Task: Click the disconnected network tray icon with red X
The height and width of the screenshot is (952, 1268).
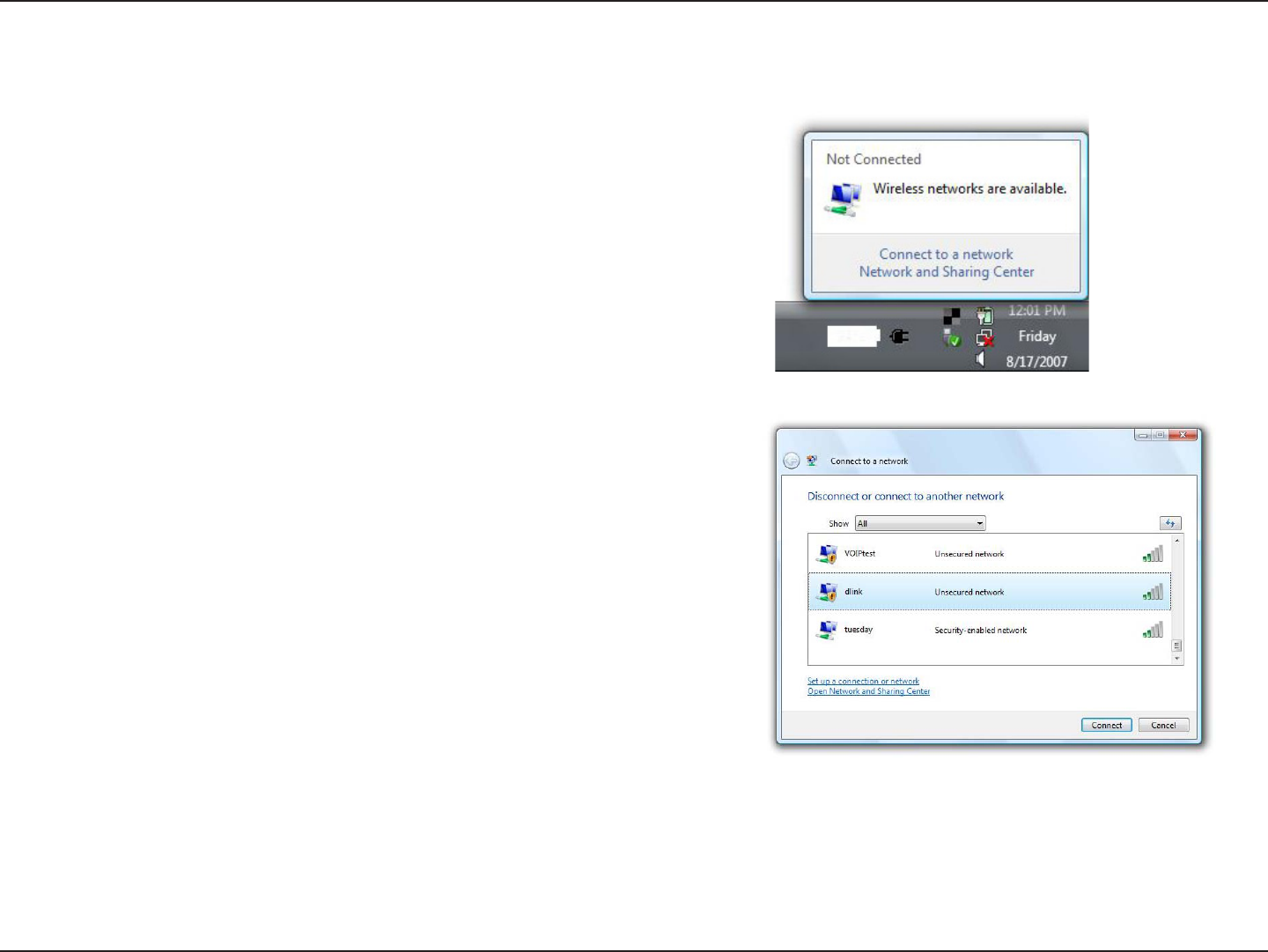Action: [x=985, y=338]
